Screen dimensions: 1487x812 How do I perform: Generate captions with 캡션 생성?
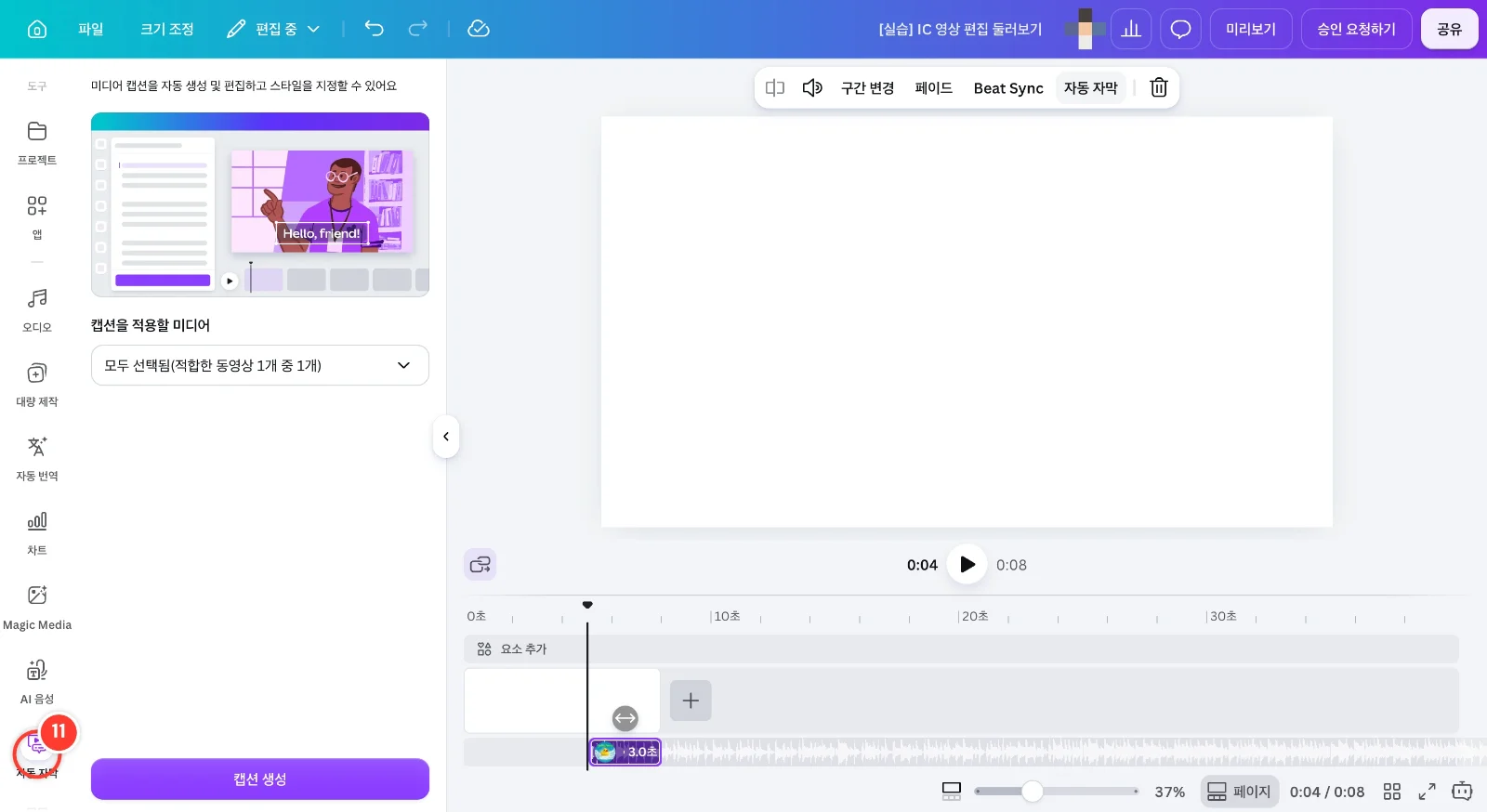tap(260, 779)
